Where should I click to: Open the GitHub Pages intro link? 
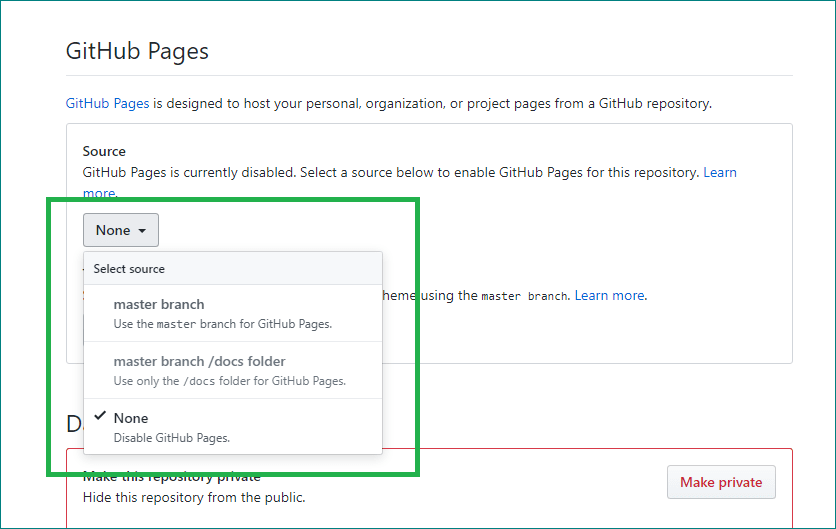pos(107,103)
